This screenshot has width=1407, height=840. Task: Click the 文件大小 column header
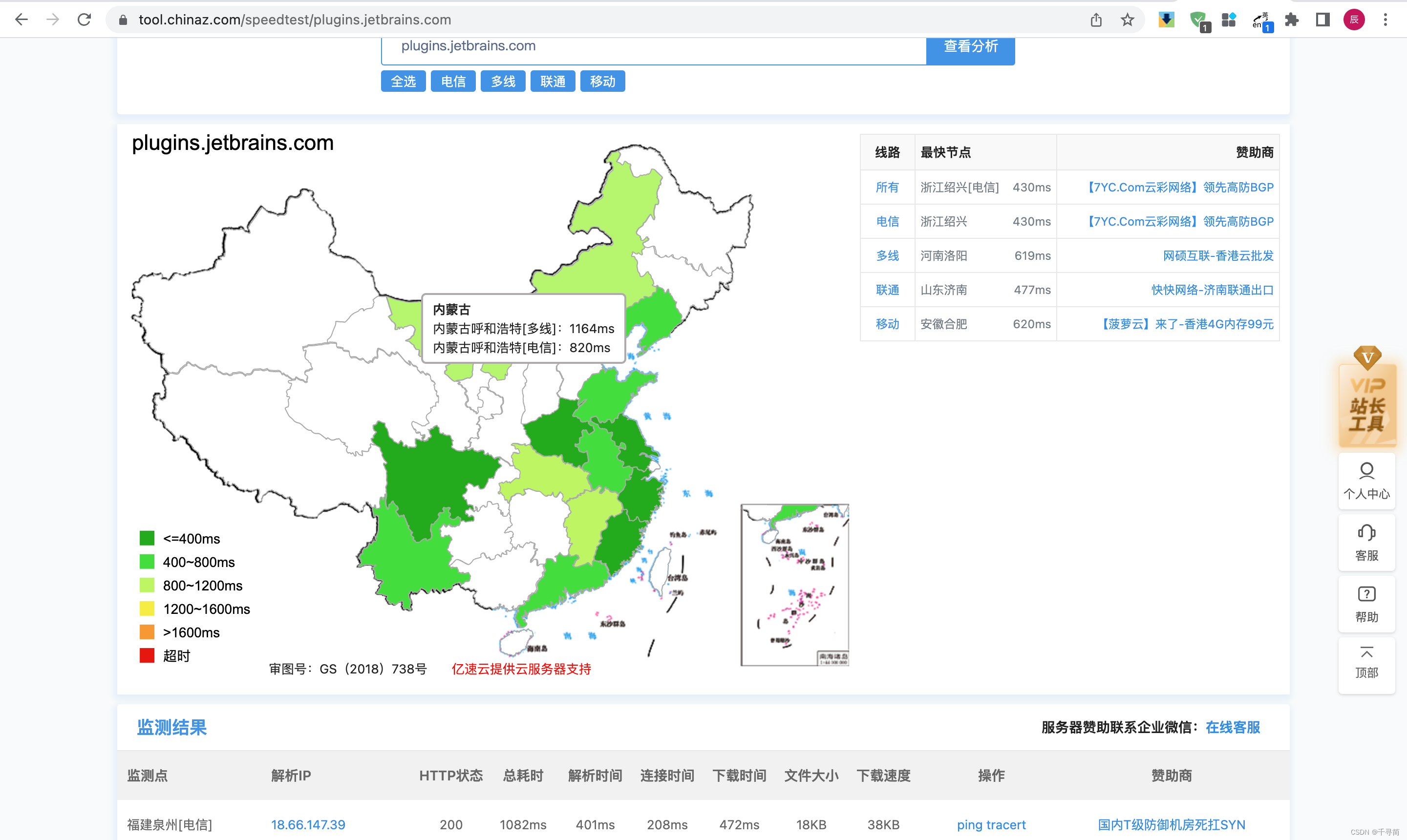click(811, 776)
